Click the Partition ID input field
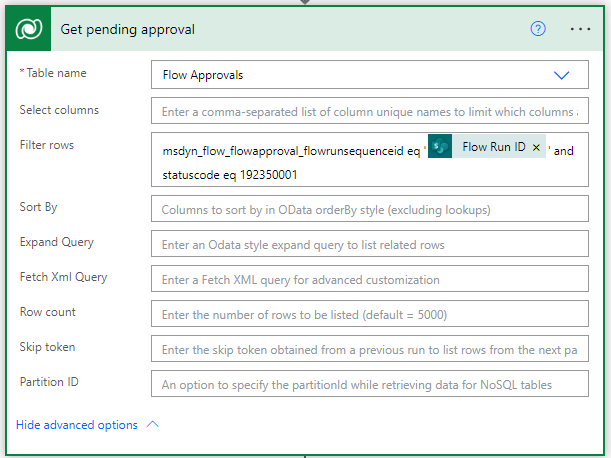 (x=369, y=384)
